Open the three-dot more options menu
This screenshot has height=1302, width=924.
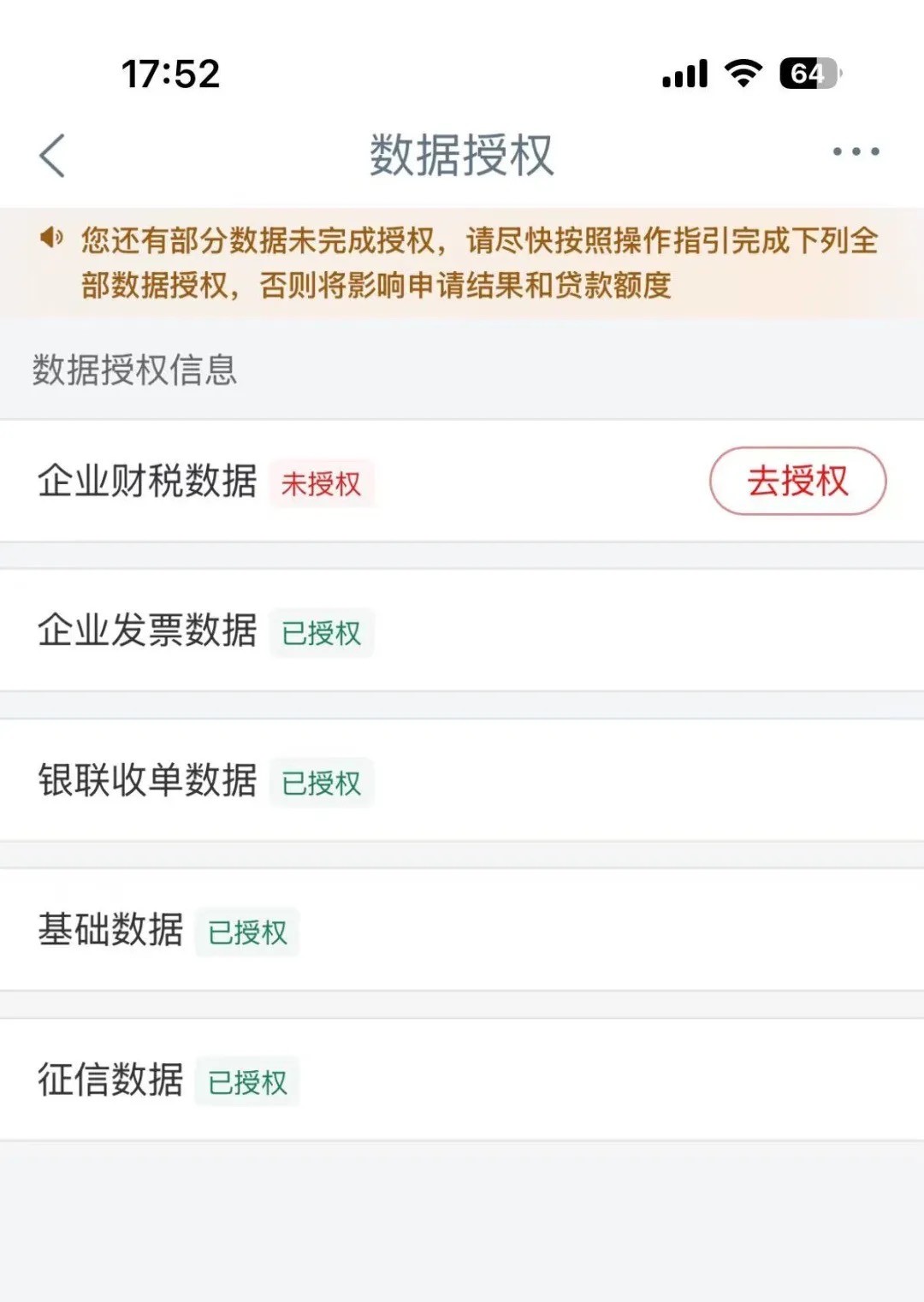pos(856,152)
